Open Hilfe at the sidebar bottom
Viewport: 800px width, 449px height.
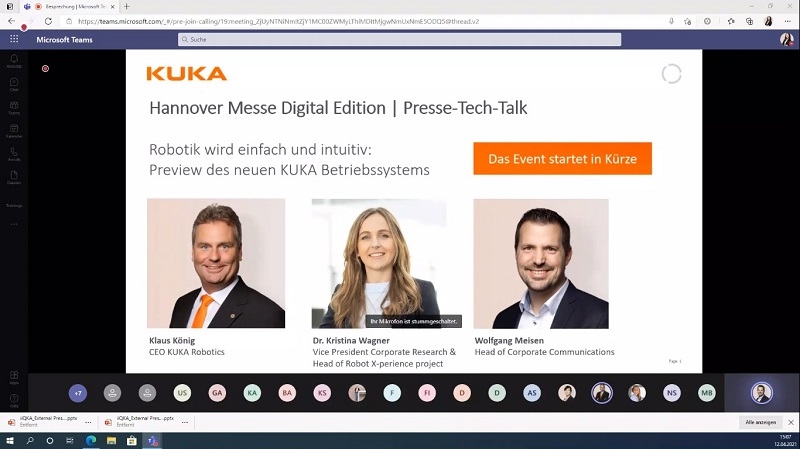coord(14,400)
